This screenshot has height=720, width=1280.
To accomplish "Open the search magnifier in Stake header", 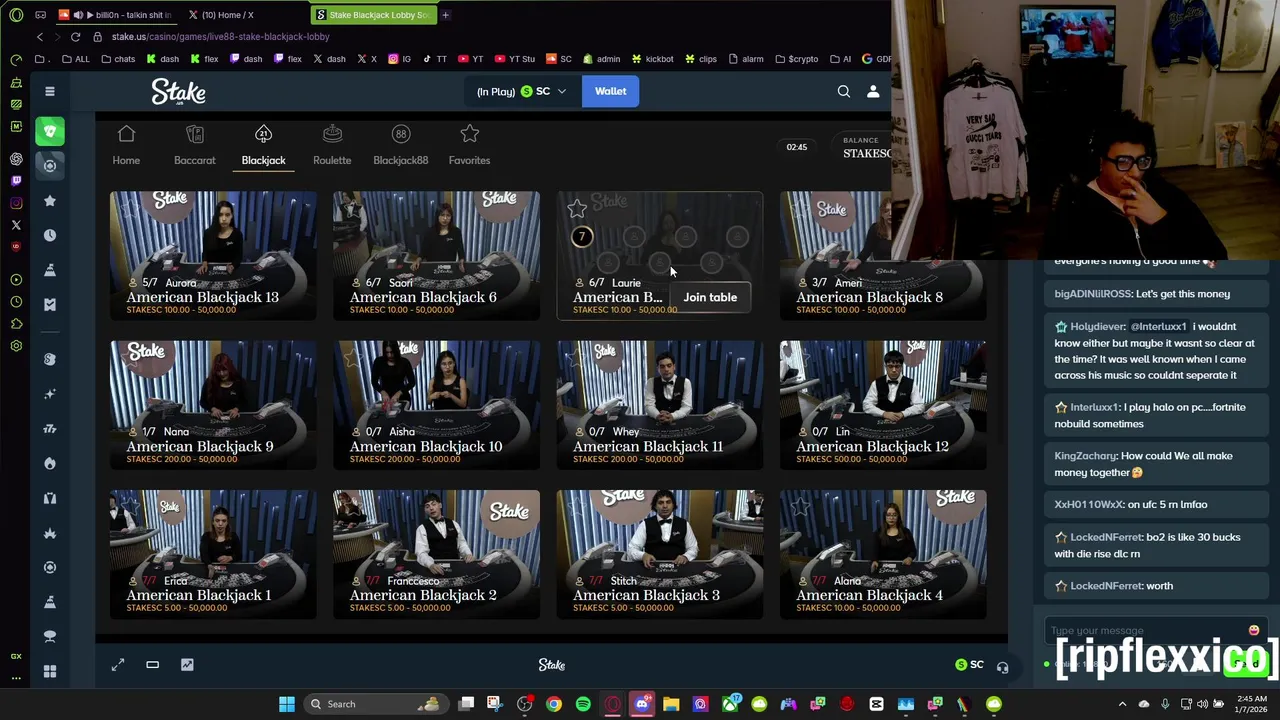I will click(844, 91).
